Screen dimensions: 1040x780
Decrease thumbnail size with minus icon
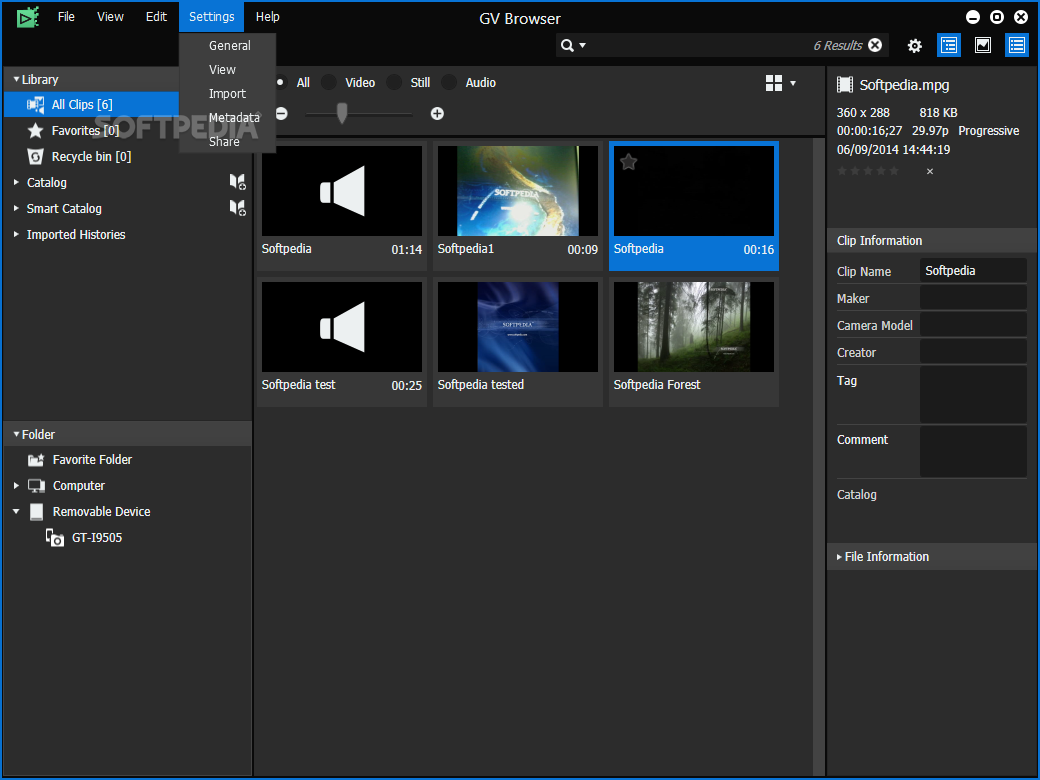[281, 114]
